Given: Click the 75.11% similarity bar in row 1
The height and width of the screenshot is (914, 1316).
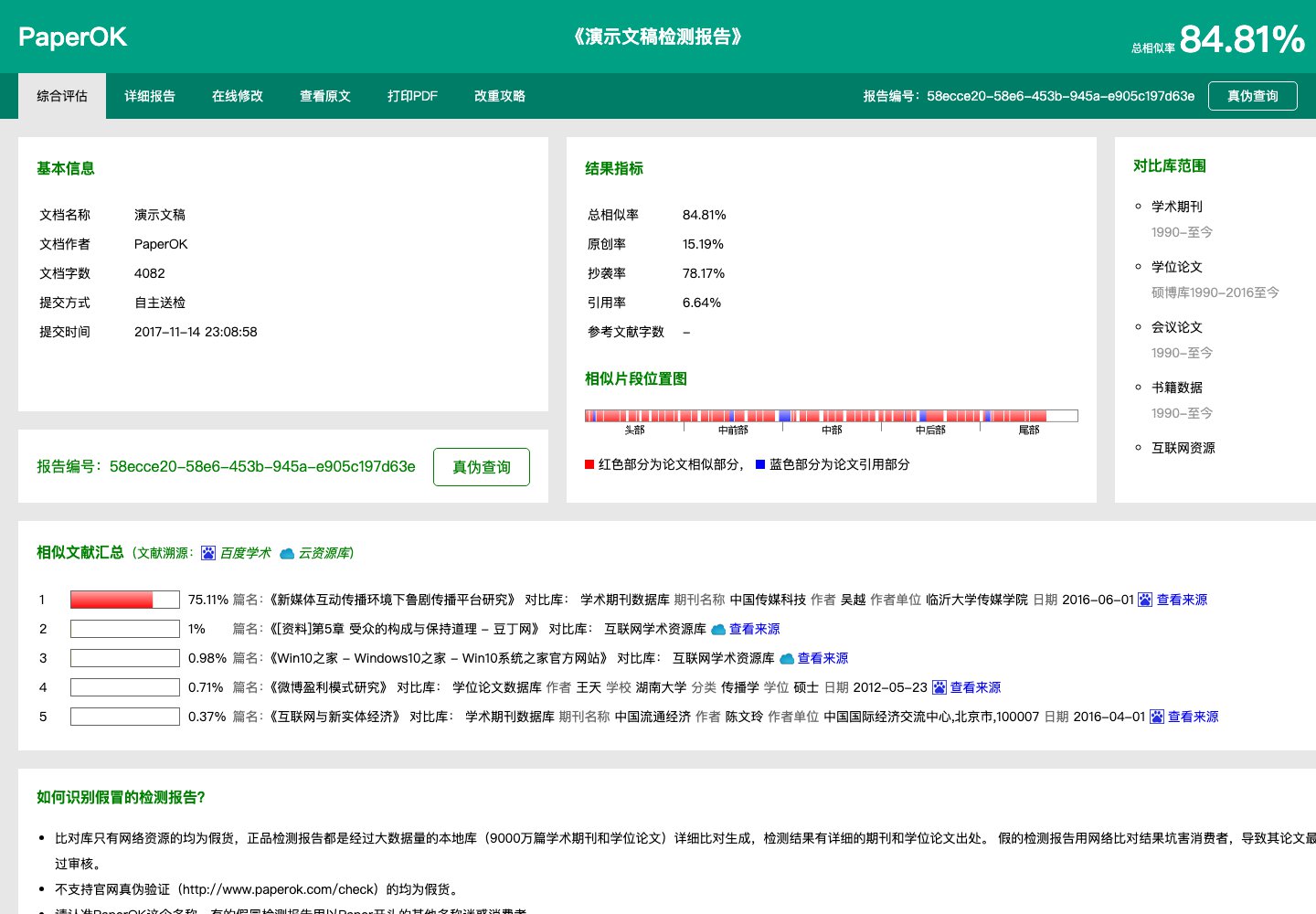Looking at the screenshot, I should [125, 600].
